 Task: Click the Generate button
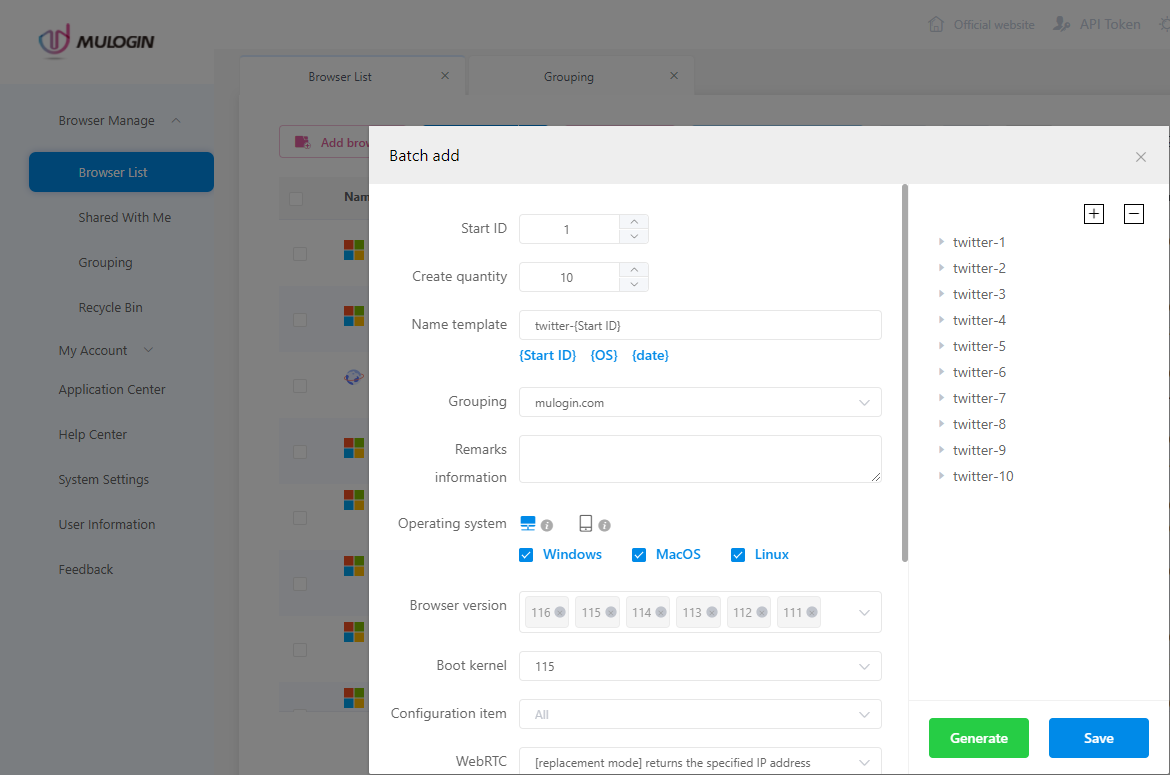[x=978, y=737]
